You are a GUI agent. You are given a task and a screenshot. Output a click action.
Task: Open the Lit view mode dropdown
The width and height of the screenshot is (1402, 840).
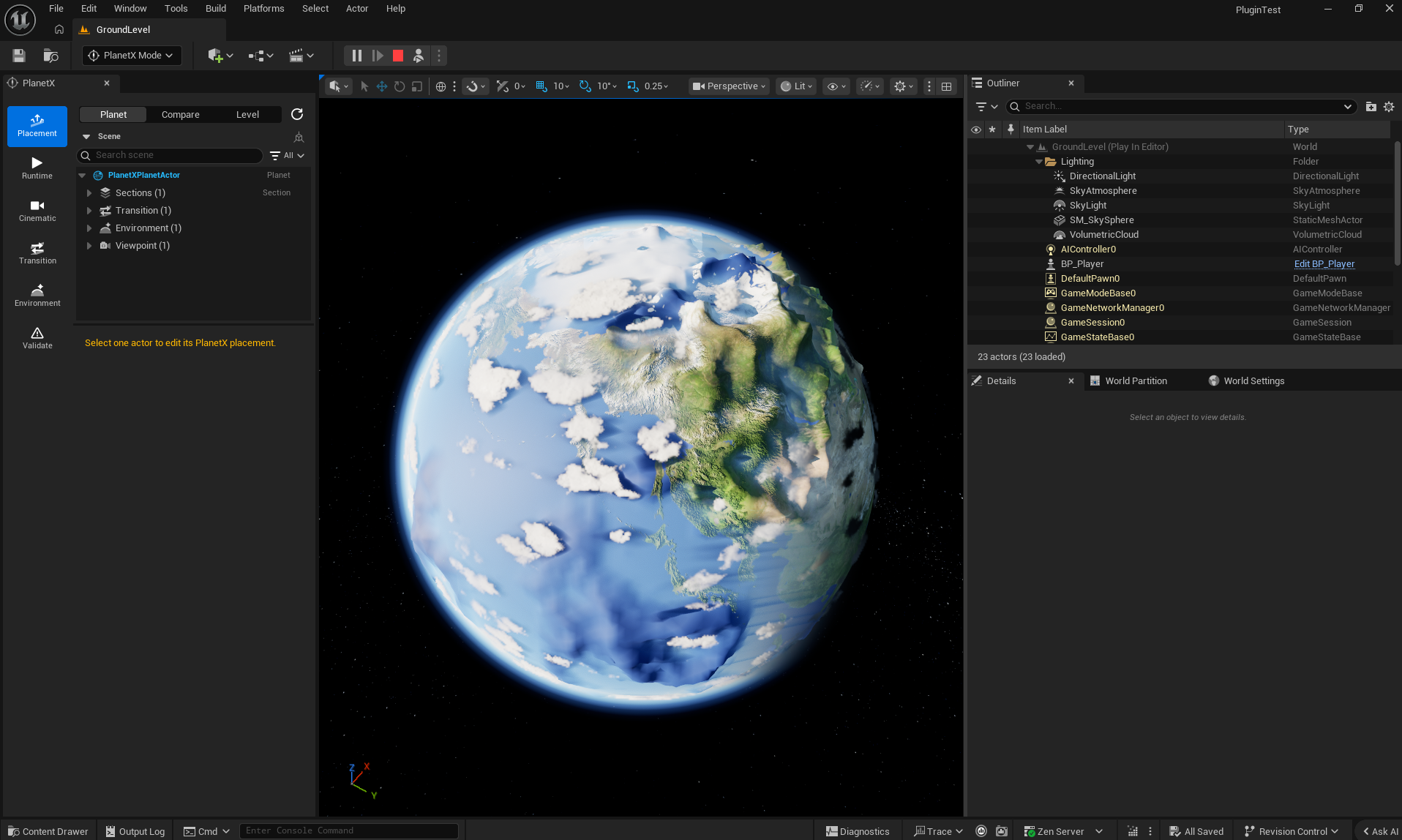tap(796, 86)
